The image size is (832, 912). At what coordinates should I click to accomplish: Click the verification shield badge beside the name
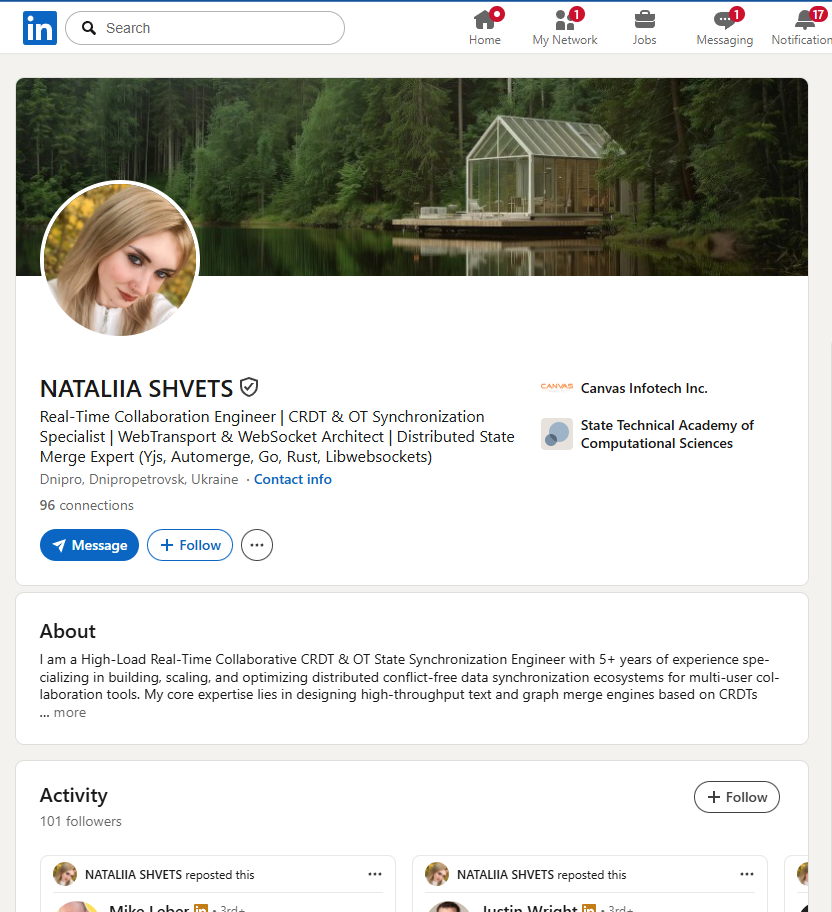coord(249,387)
